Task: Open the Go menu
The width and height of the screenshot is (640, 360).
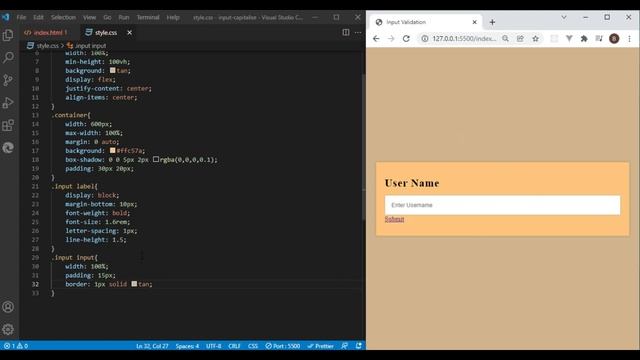Action: point(107,17)
